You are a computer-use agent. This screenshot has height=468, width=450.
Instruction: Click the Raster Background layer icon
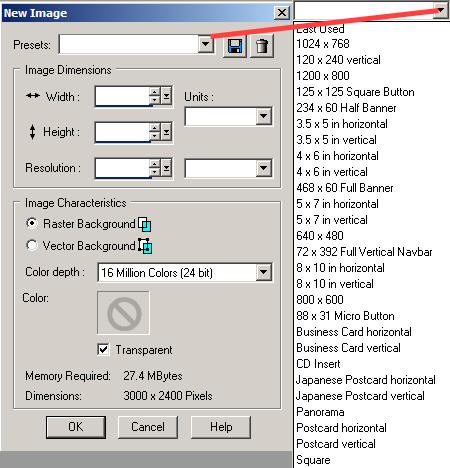[x=145, y=224]
